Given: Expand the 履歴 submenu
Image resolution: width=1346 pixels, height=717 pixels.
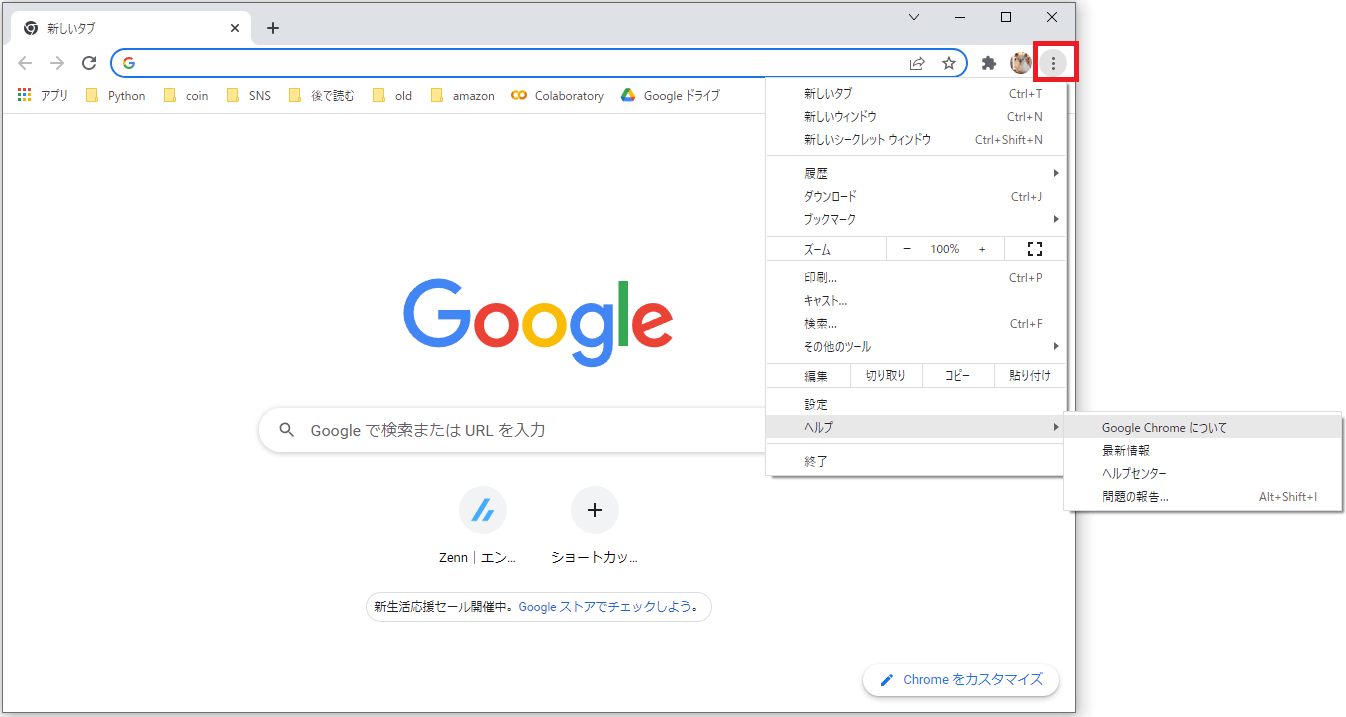Looking at the screenshot, I should (x=916, y=173).
